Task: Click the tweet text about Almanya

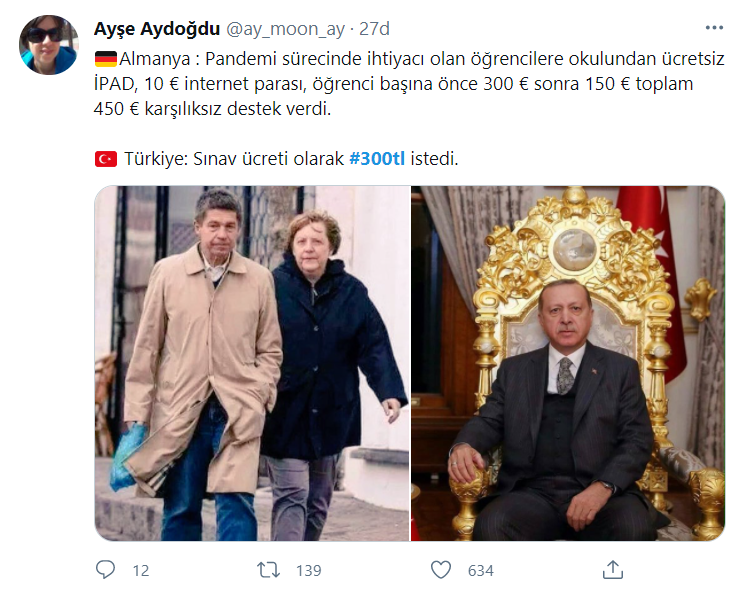Action: (x=409, y=84)
